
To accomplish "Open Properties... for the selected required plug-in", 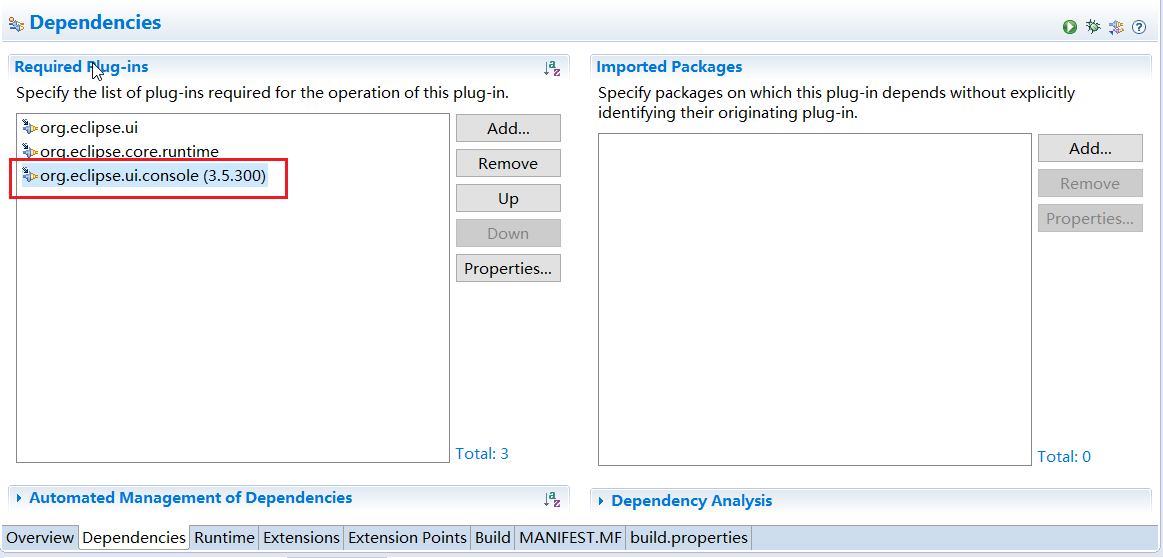I will (508, 269).
